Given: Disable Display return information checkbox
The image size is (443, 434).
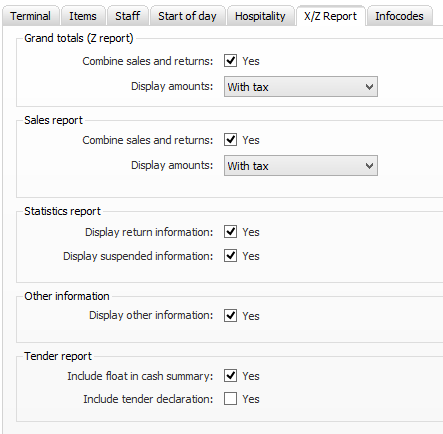Looking at the screenshot, I should click(230, 232).
